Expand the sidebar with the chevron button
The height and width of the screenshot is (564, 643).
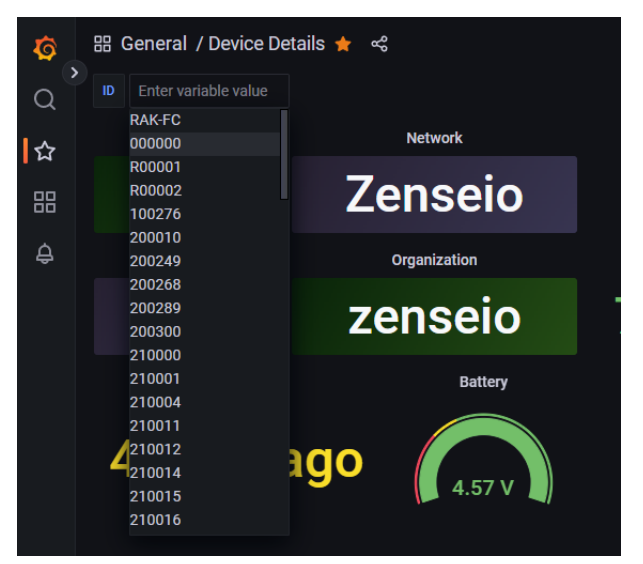[74, 72]
